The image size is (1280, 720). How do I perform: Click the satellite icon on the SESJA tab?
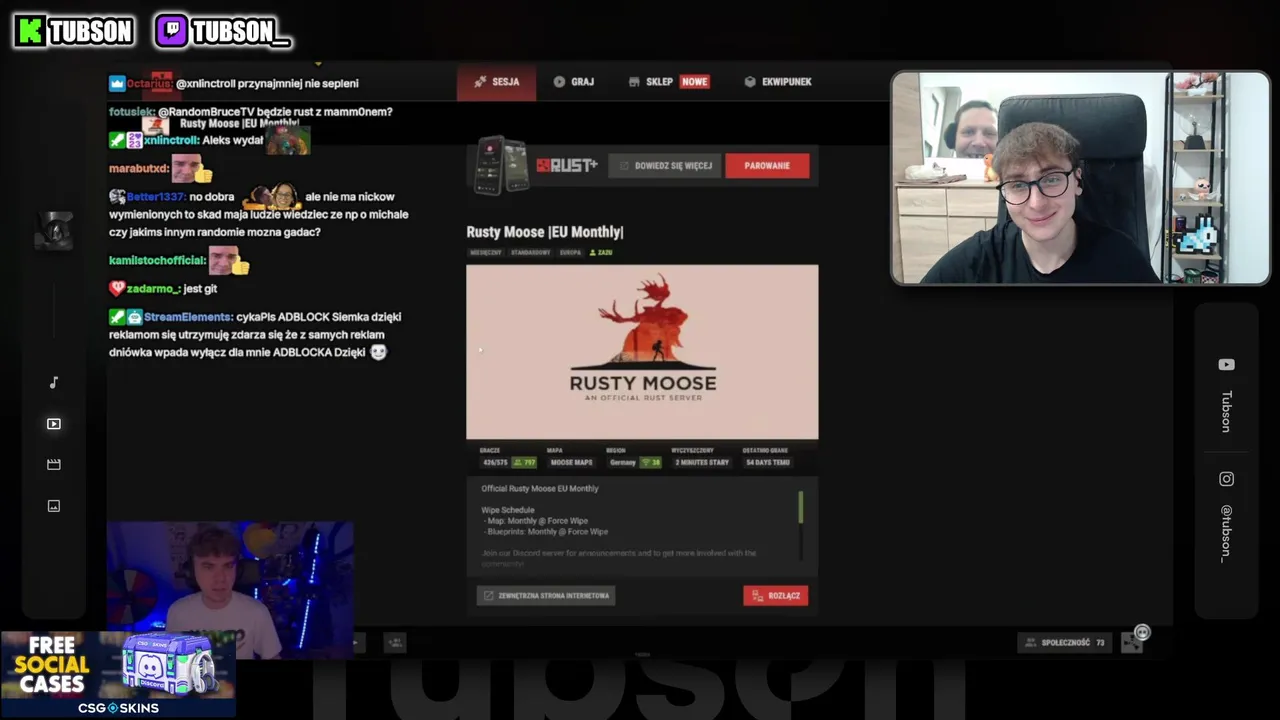pyautogui.click(x=480, y=82)
